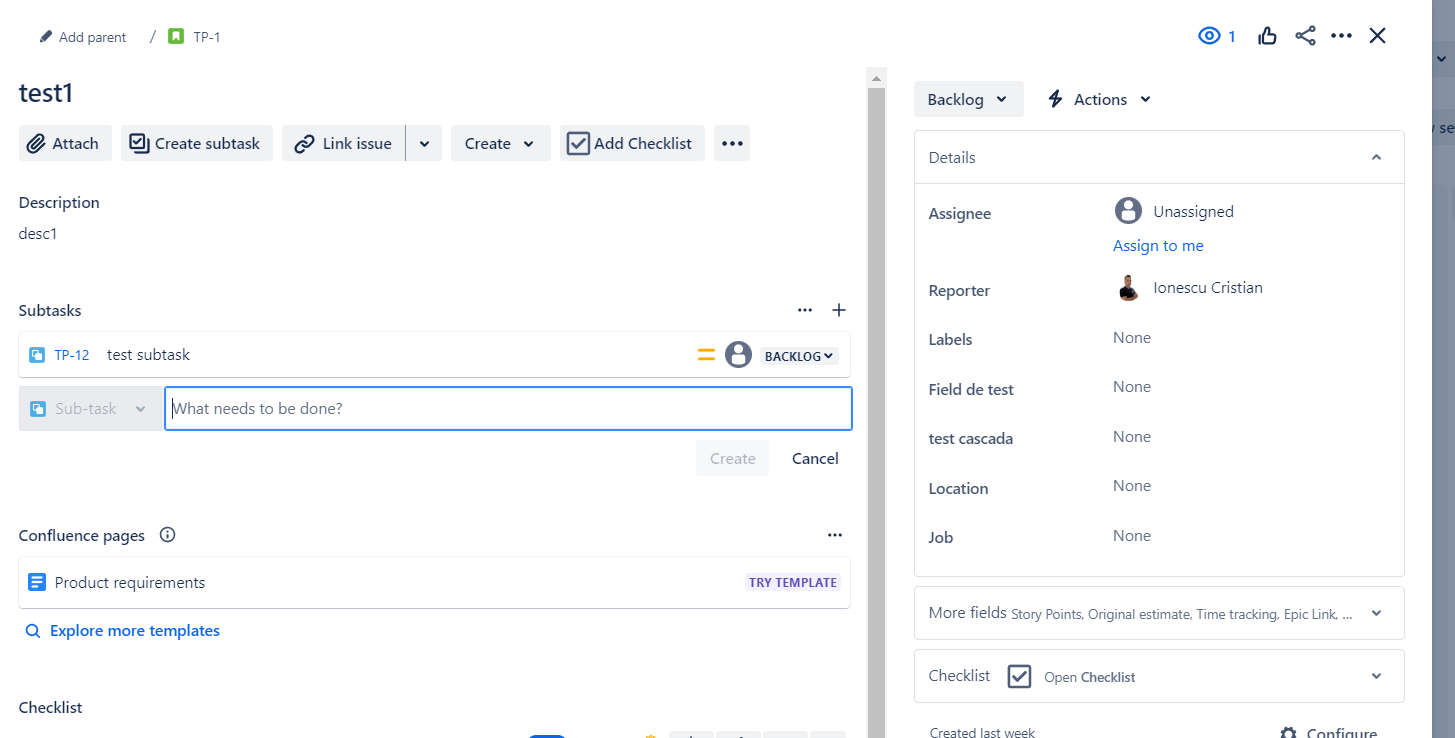Toggle watching via the eye icon
The height and width of the screenshot is (738, 1455).
pyautogui.click(x=1209, y=35)
